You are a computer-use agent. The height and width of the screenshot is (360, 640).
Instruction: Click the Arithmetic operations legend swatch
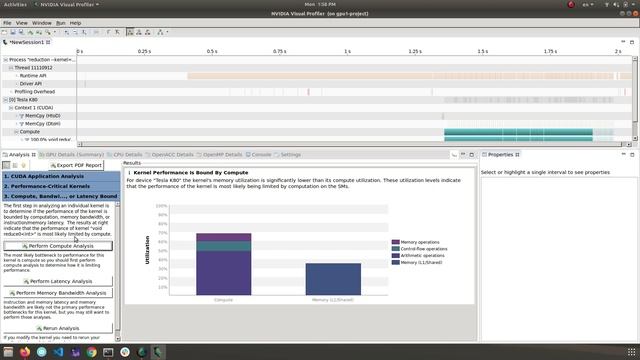point(396,256)
